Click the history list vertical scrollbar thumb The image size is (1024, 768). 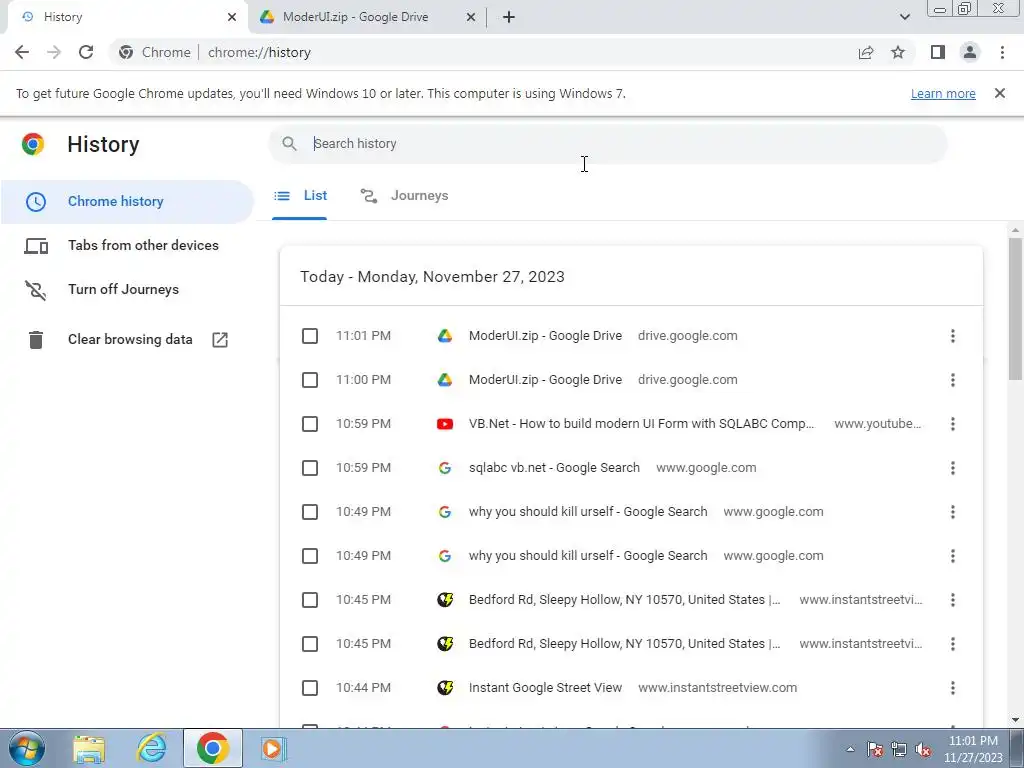[x=1015, y=308]
